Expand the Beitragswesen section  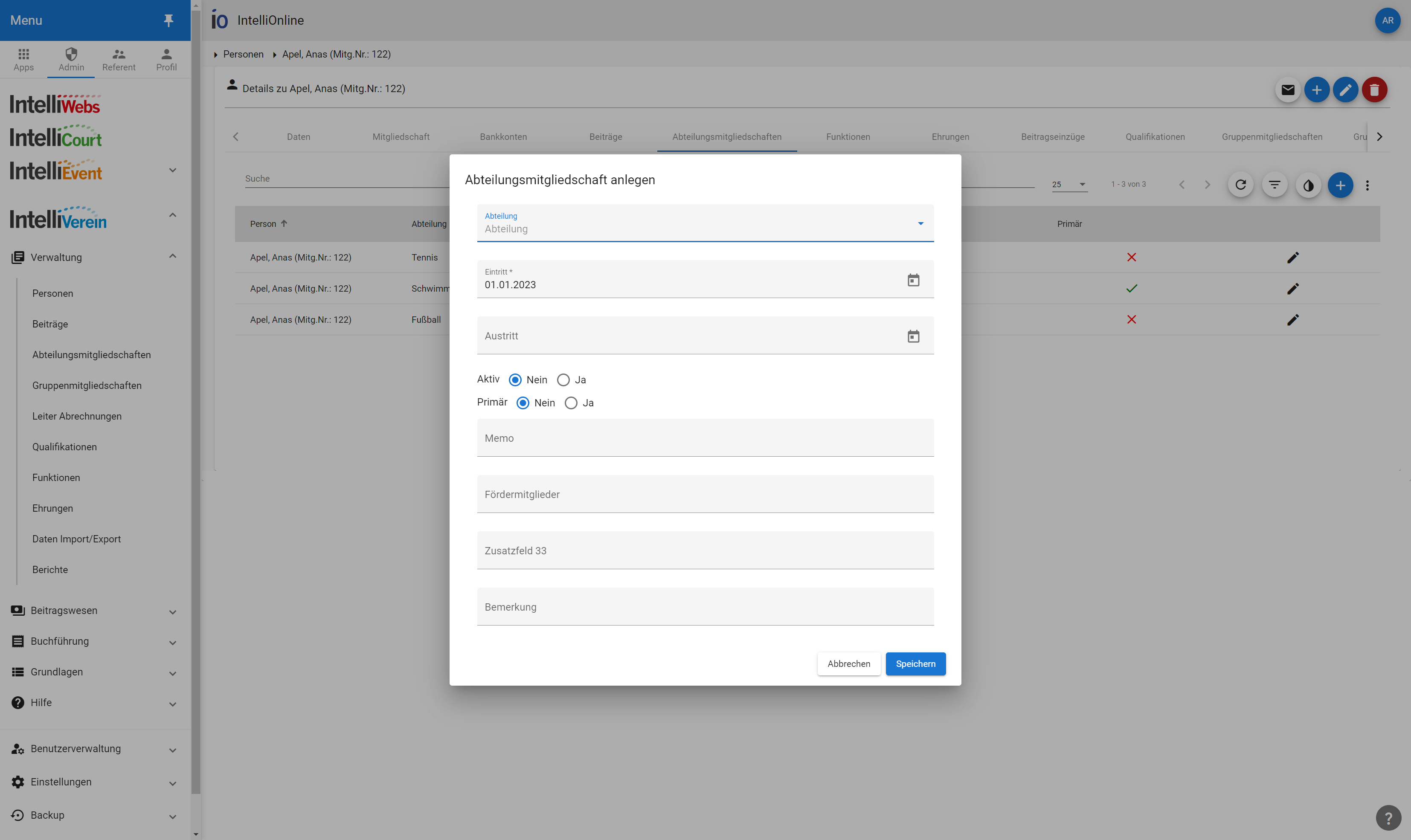tap(173, 612)
